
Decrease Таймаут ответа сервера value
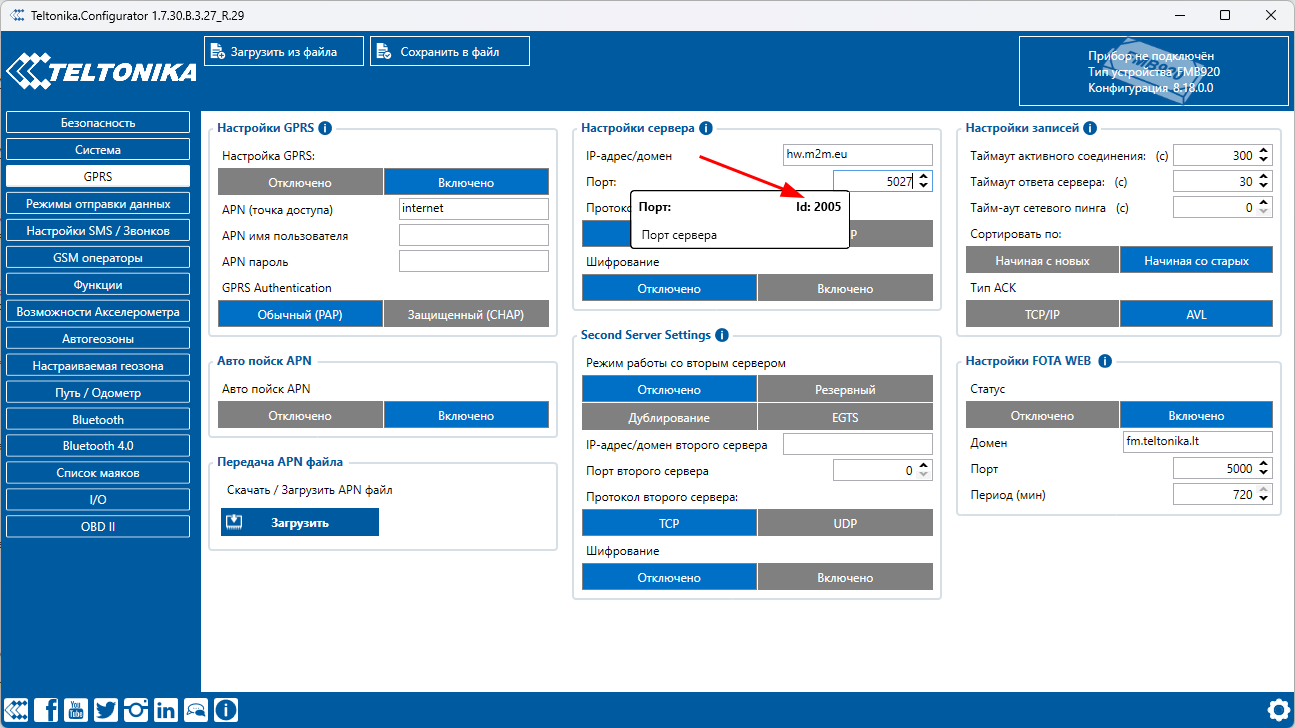tap(1264, 186)
